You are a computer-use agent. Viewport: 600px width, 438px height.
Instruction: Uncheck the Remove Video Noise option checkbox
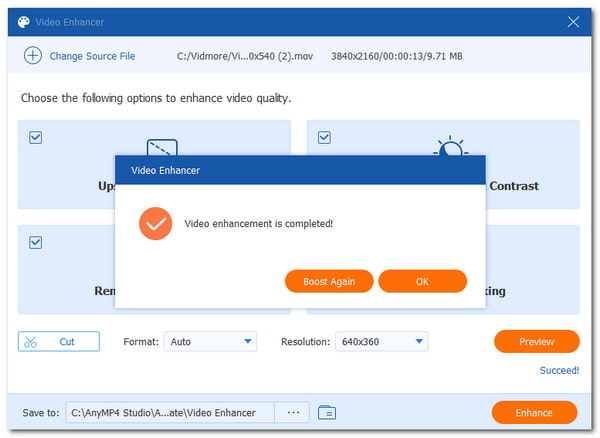36,243
